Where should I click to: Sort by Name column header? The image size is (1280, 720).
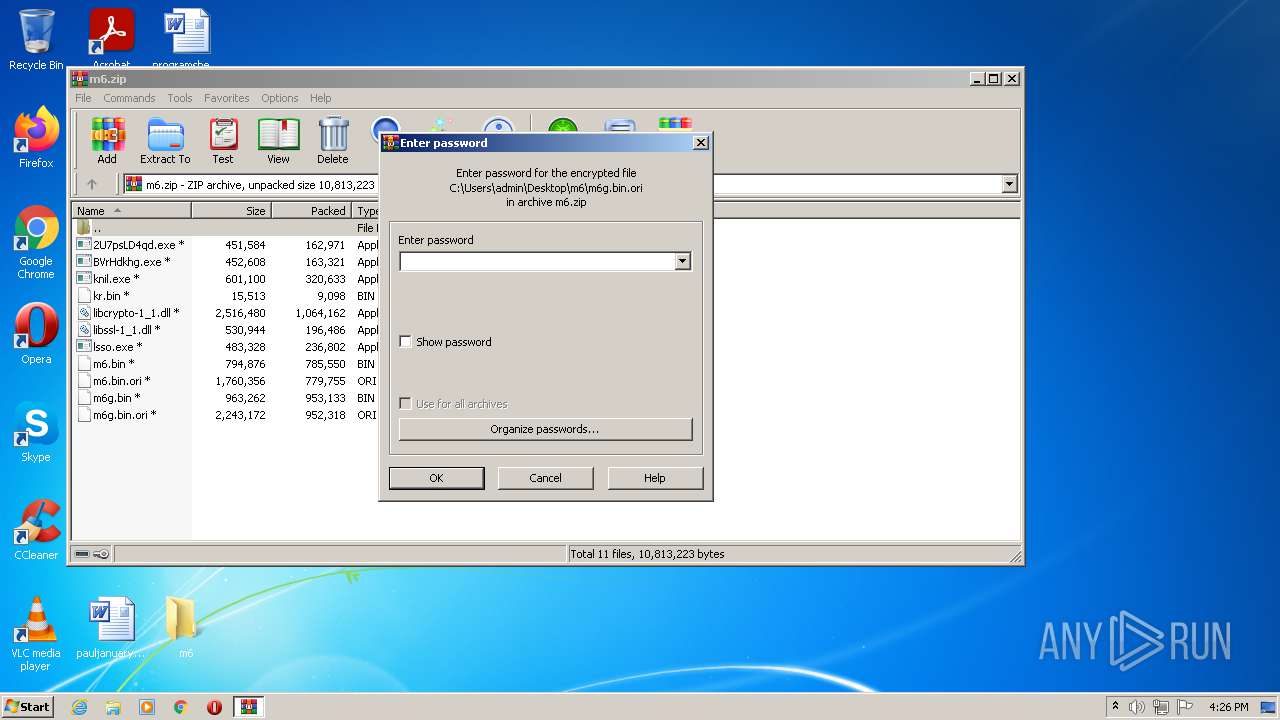pos(132,211)
